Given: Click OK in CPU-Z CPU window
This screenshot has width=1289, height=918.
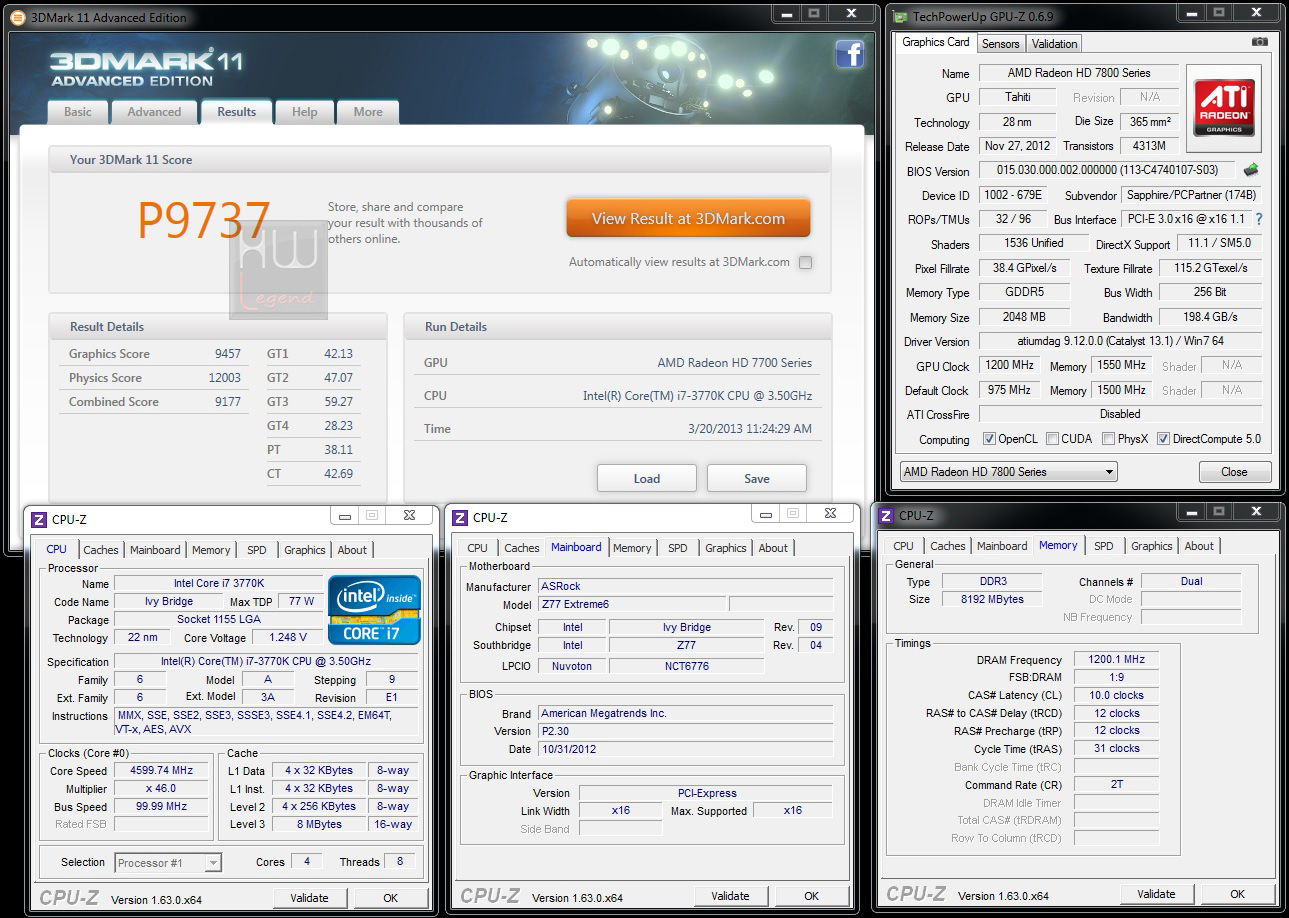Looking at the screenshot, I should point(391,898).
